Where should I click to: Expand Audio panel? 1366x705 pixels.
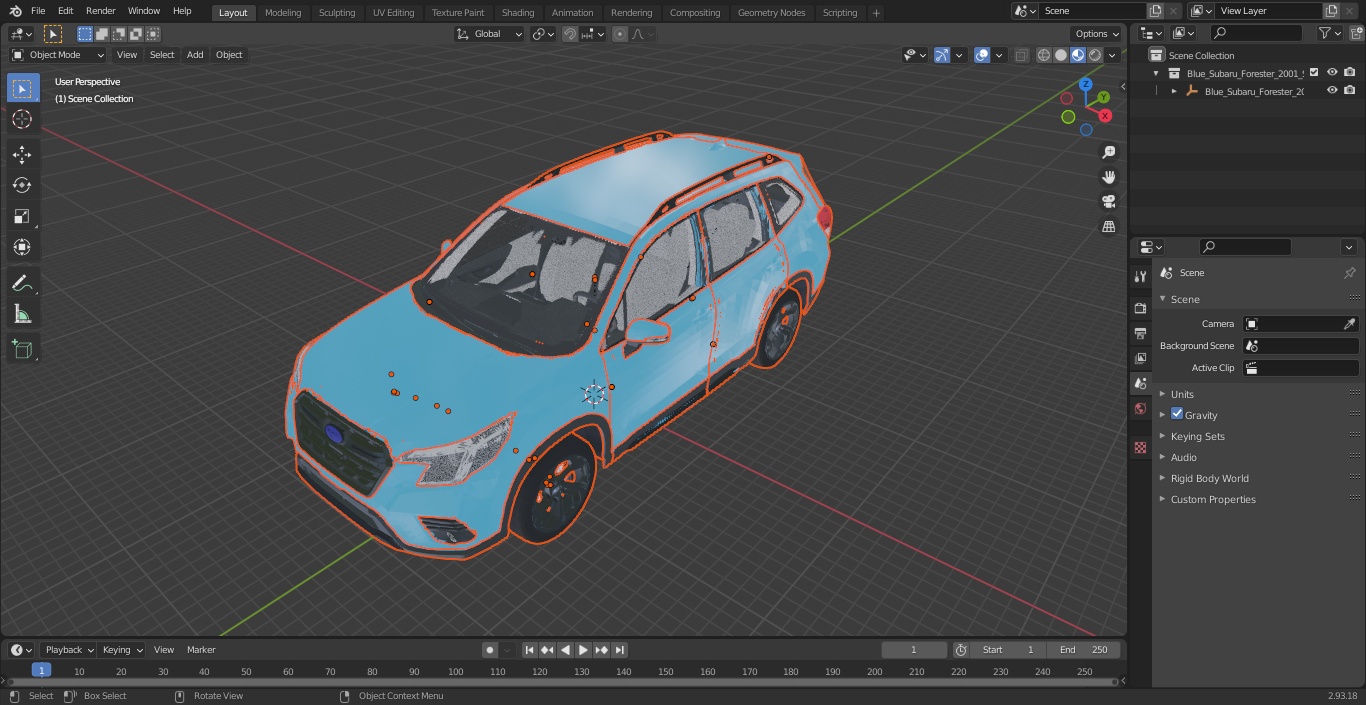pos(1183,457)
